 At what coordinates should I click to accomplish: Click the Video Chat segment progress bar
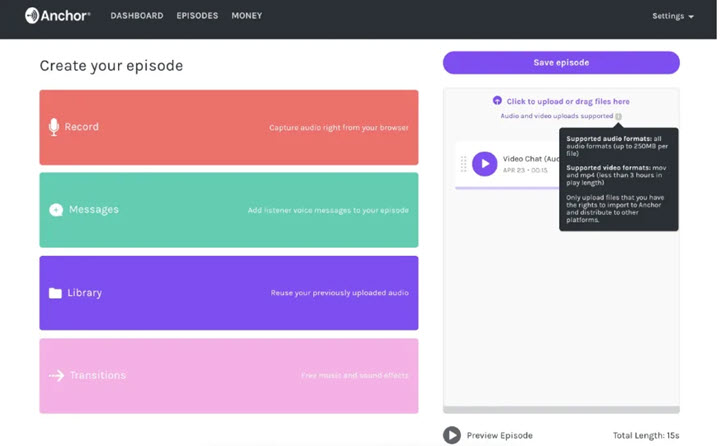tap(507, 188)
